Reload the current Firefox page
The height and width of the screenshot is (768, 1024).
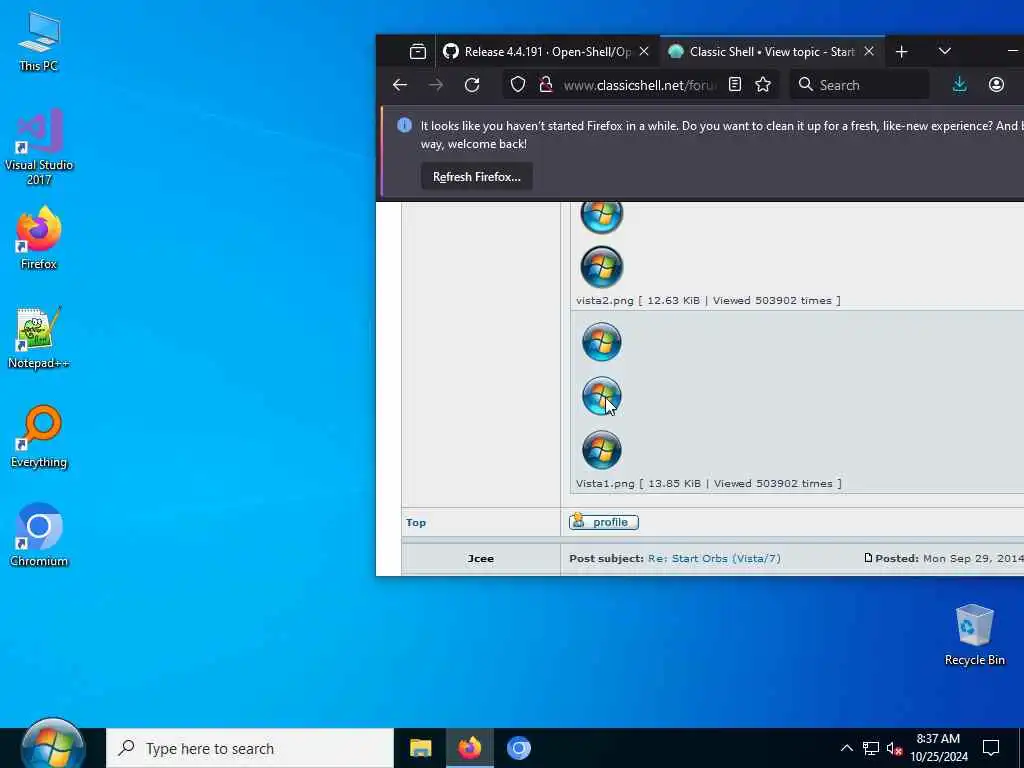(x=472, y=85)
